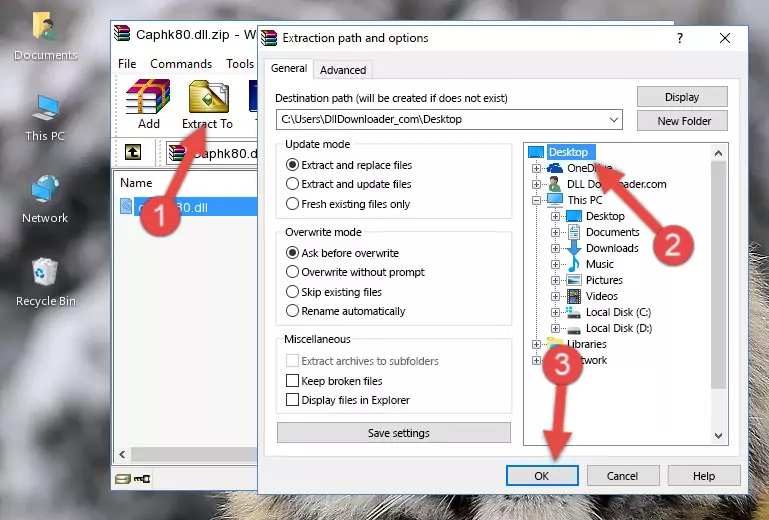Click the Display button

[x=682, y=97]
